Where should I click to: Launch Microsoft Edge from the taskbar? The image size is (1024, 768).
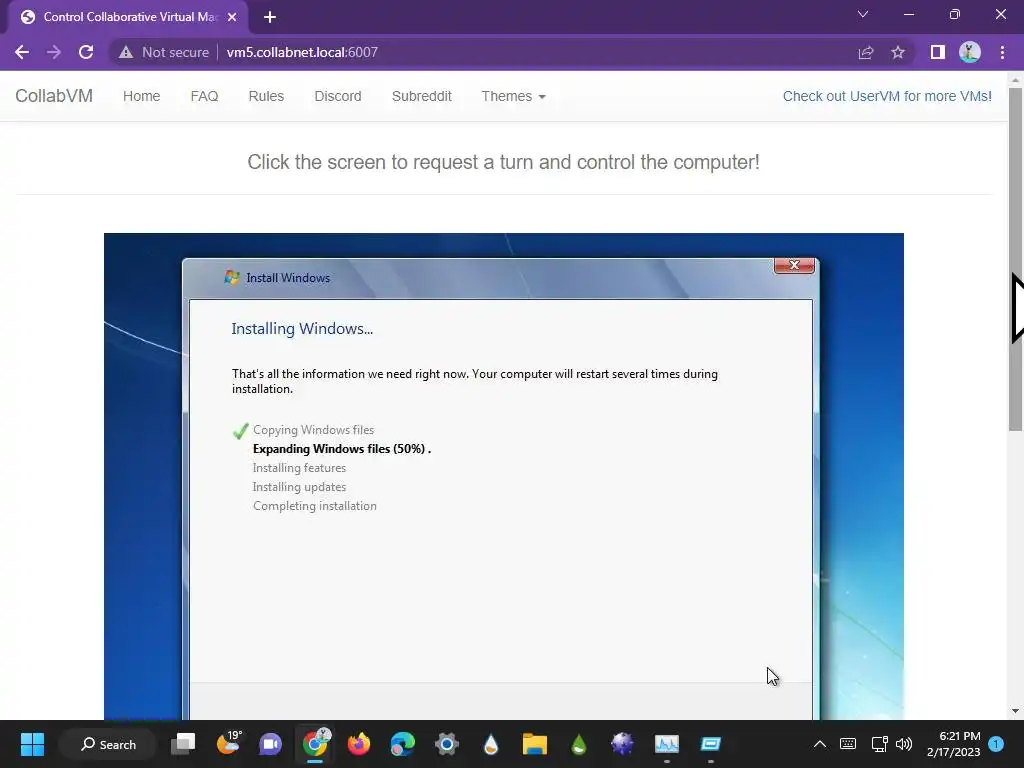pos(402,744)
